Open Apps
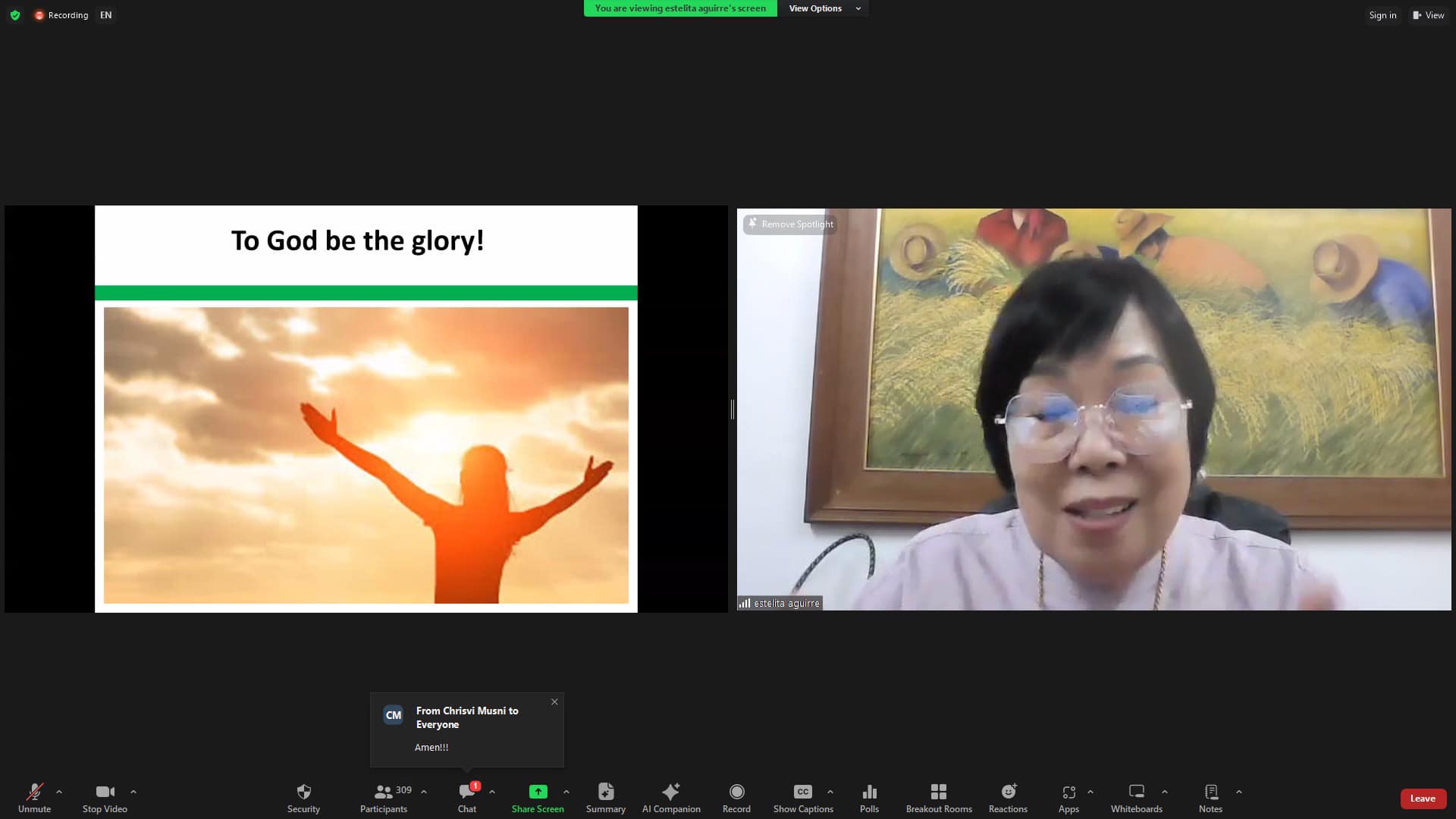The width and height of the screenshot is (1456, 819). [x=1068, y=798]
